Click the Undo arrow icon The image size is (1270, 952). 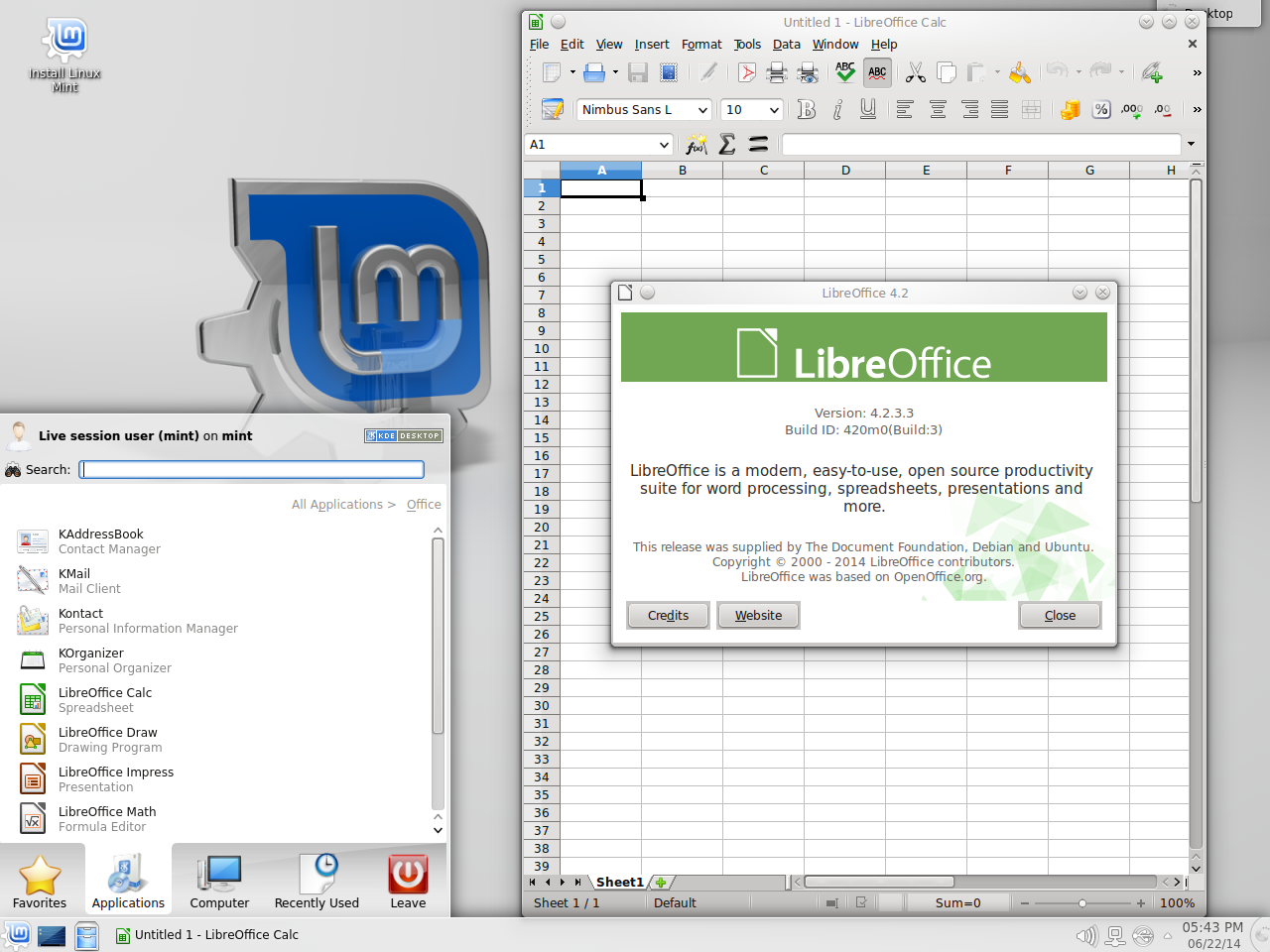point(1058,72)
